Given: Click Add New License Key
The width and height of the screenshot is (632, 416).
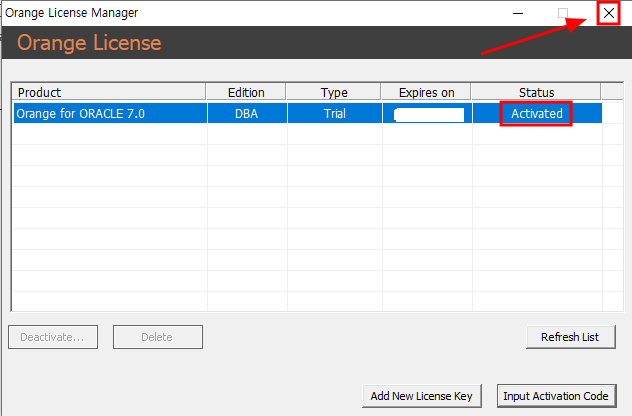Looking at the screenshot, I should (x=422, y=396).
